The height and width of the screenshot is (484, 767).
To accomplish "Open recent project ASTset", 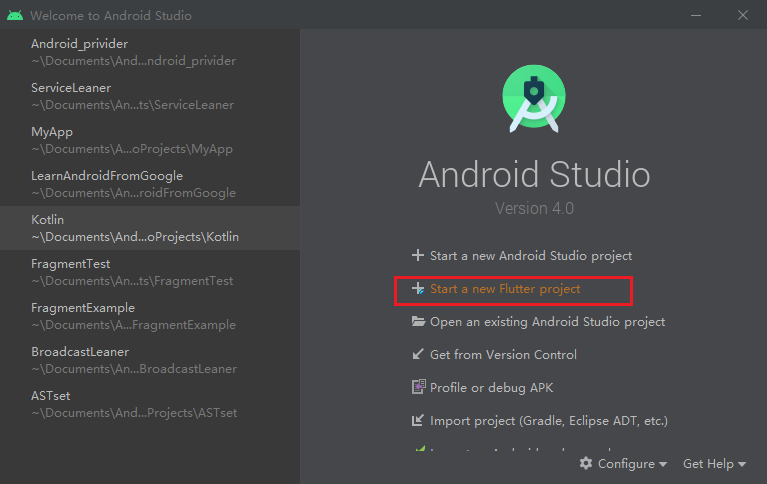I will pos(150,404).
